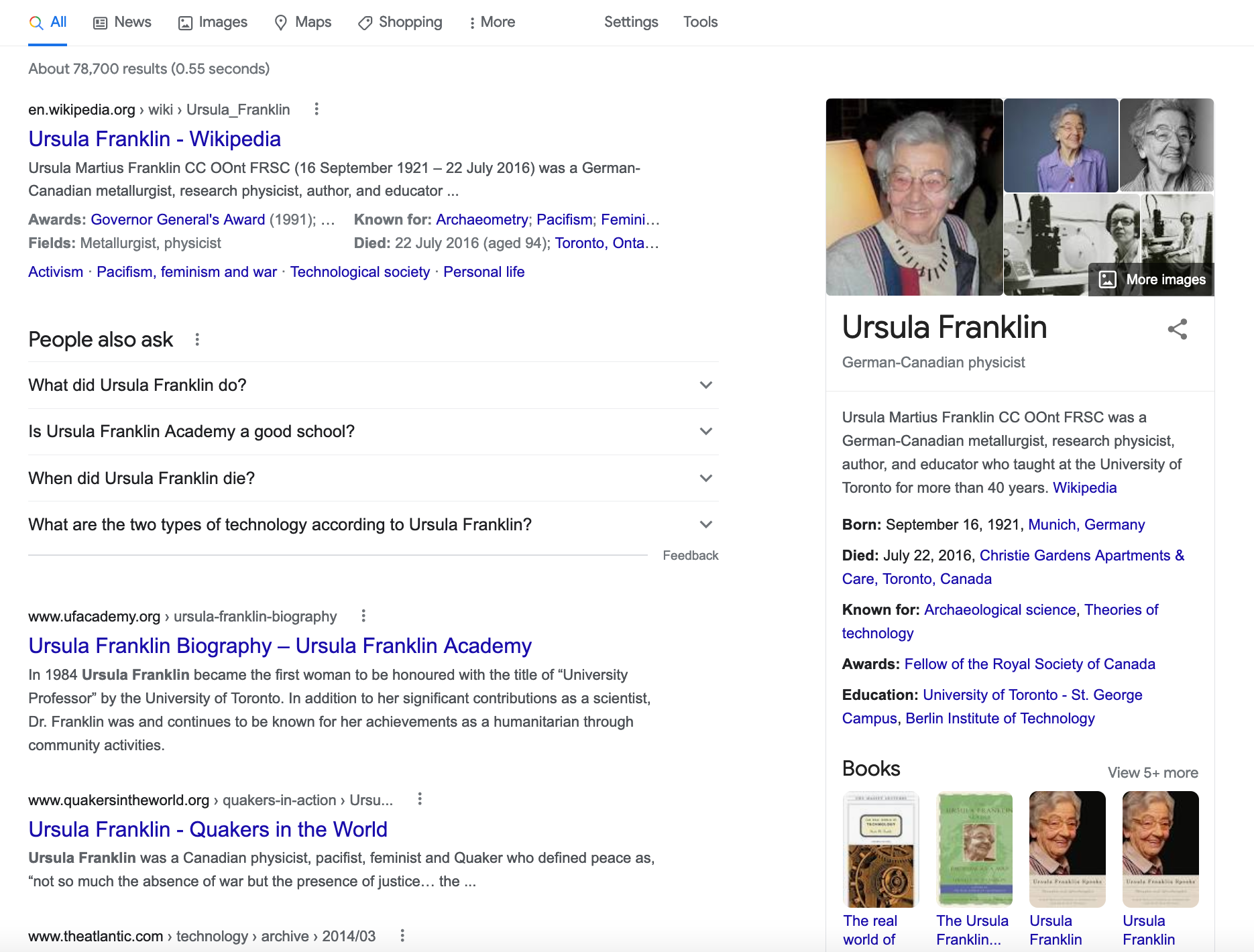
Task: Click the Wikipedia link in knowledge panel description
Action: [x=1084, y=488]
